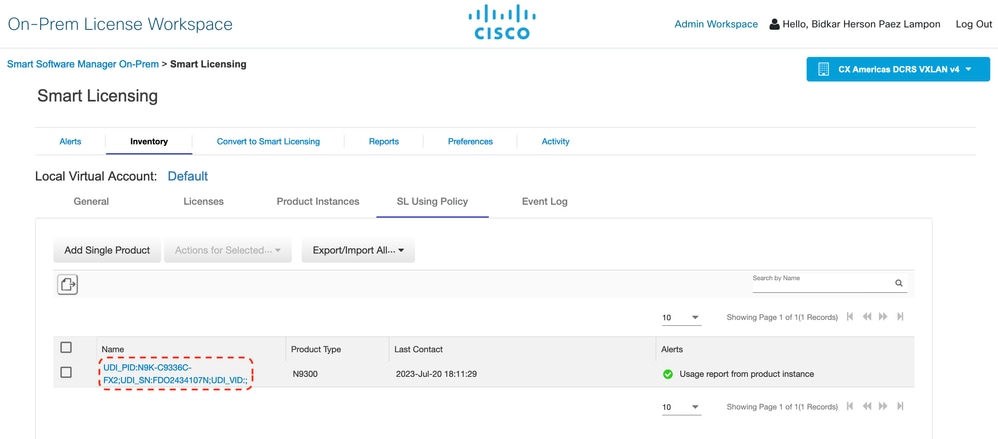Select the Licenses sub-tab
This screenshot has height=439, width=998.
[x=203, y=201]
